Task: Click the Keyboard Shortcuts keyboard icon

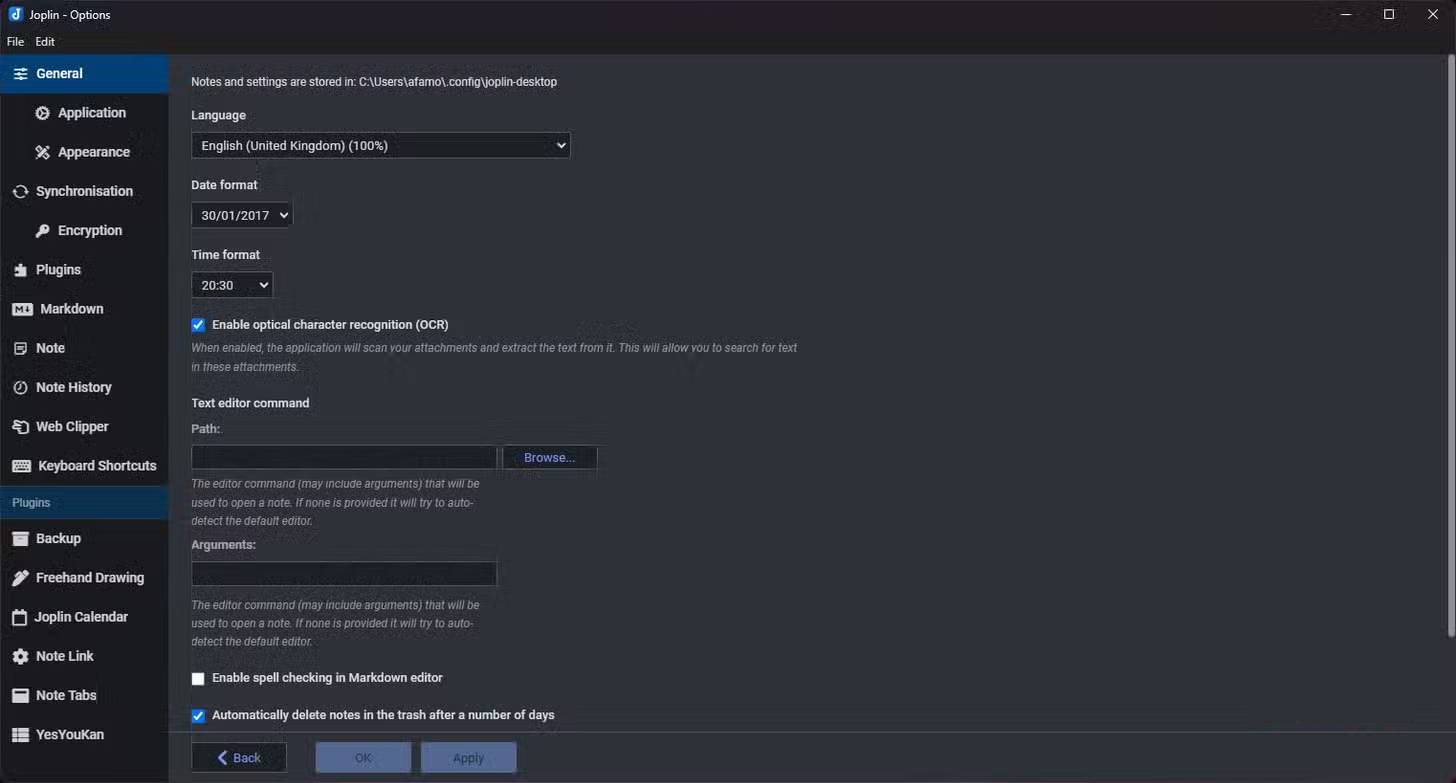Action: (x=21, y=466)
